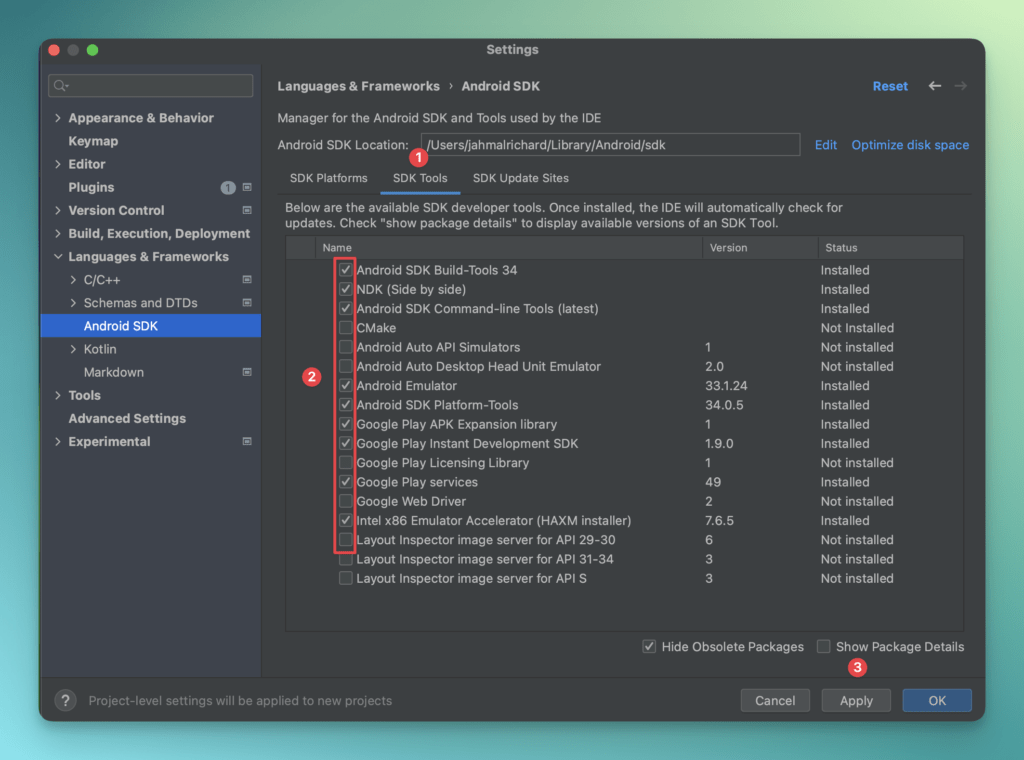Sort by the Name column header
This screenshot has width=1024, height=760.
pyautogui.click(x=509, y=247)
